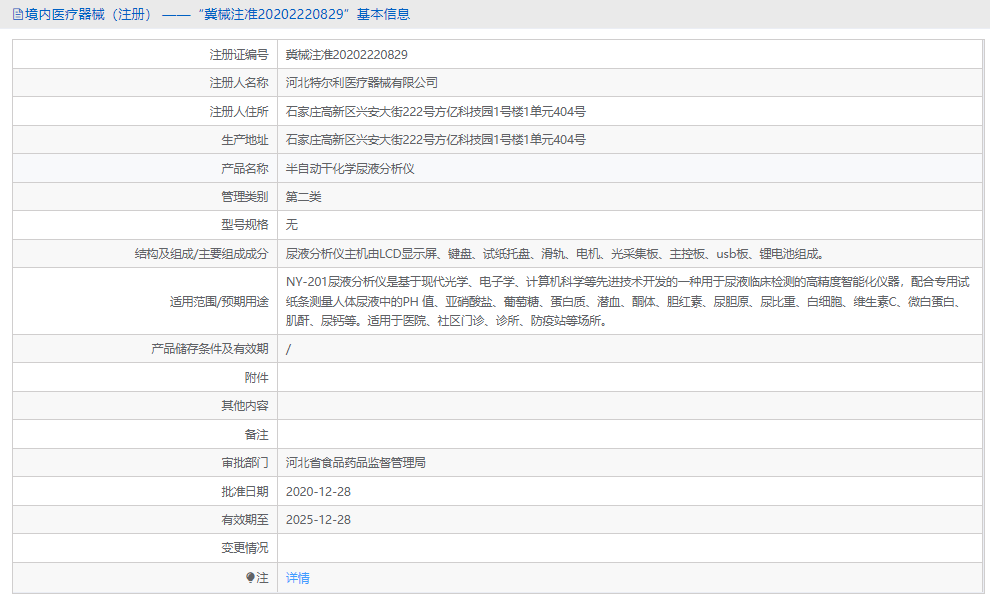
Task: Click the 附件 label
Action: click(x=256, y=377)
